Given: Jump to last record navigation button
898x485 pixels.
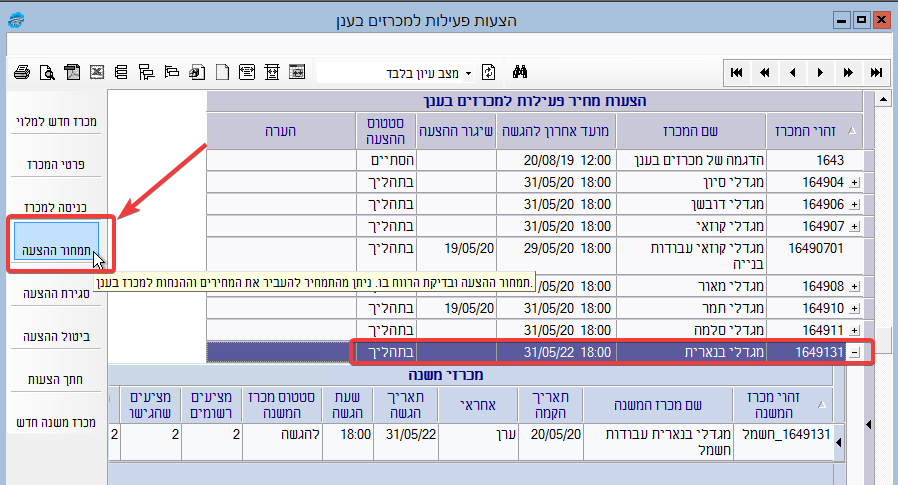Looking at the screenshot, I should [876, 72].
